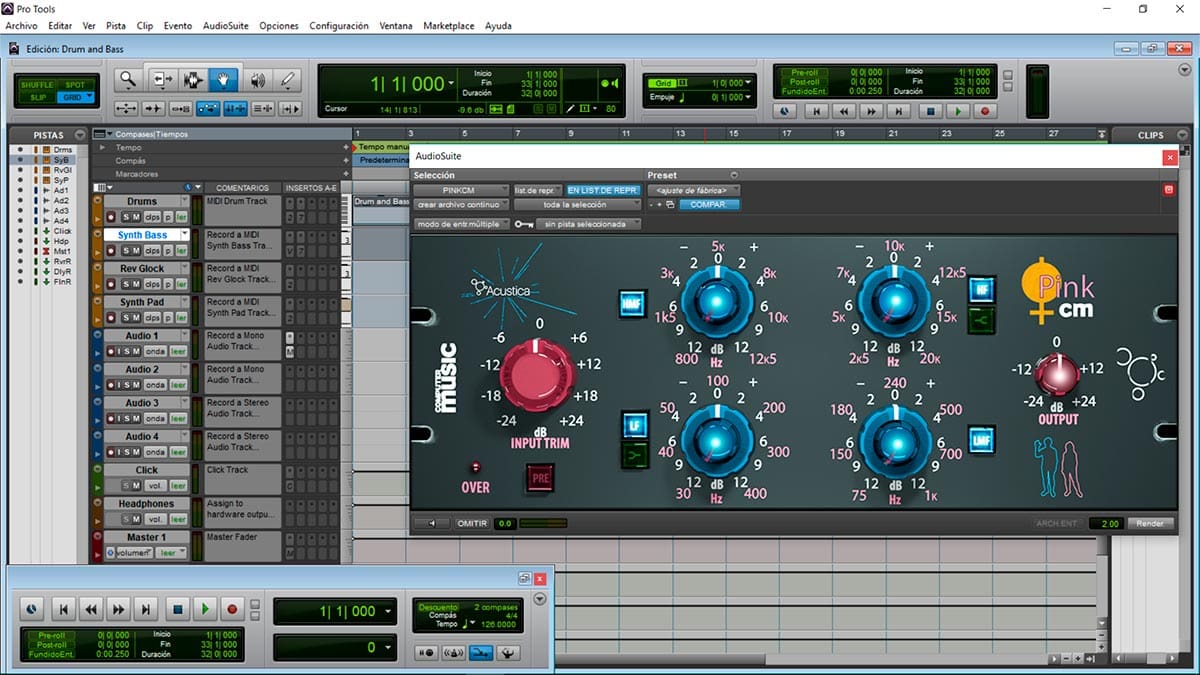
Task: Open the PINKCM plugin selector dropdown
Action: click(x=459, y=190)
